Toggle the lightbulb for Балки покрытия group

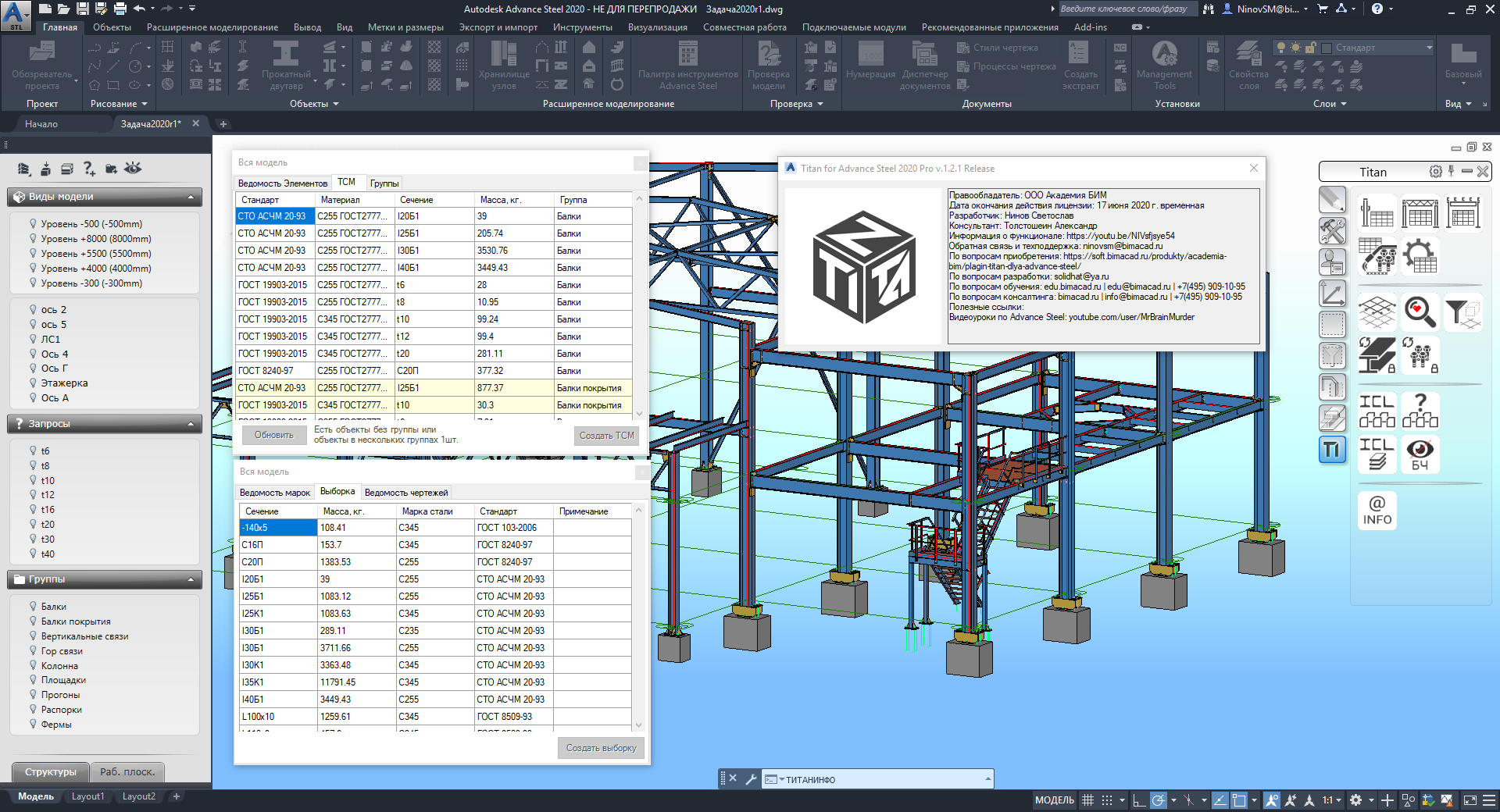point(33,621)
